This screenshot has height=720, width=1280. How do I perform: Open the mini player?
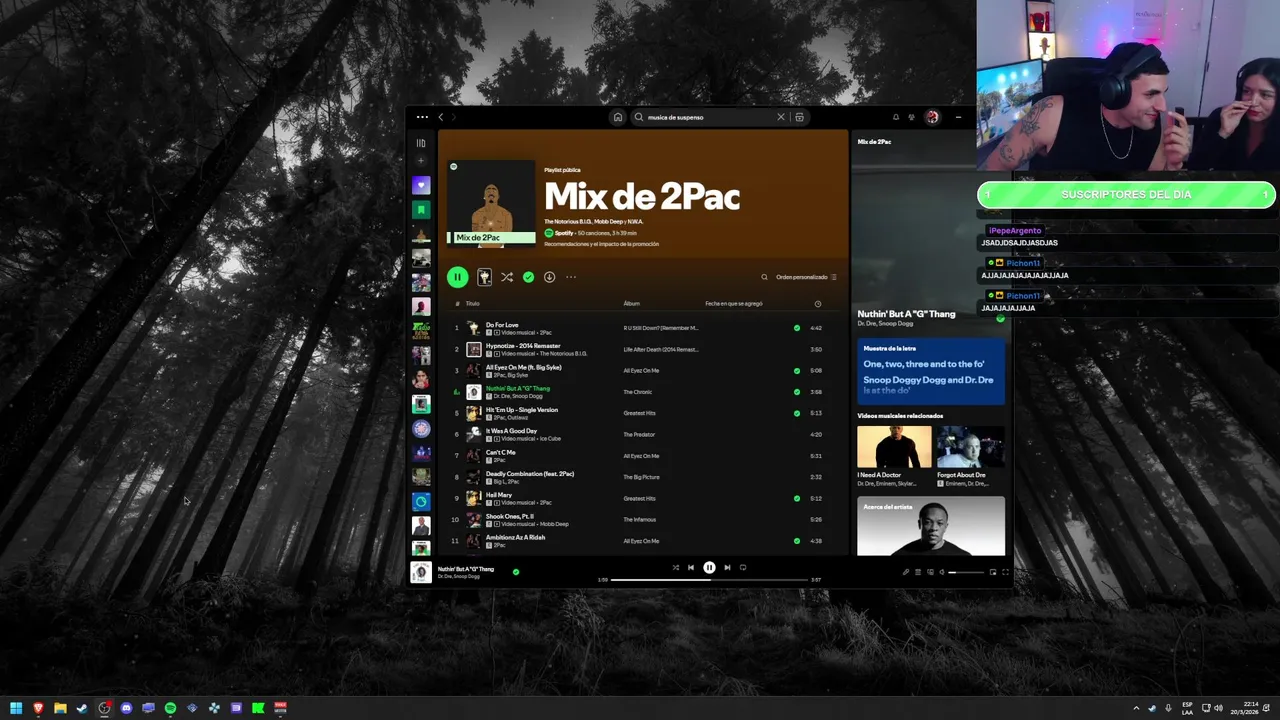pos(993,572)
